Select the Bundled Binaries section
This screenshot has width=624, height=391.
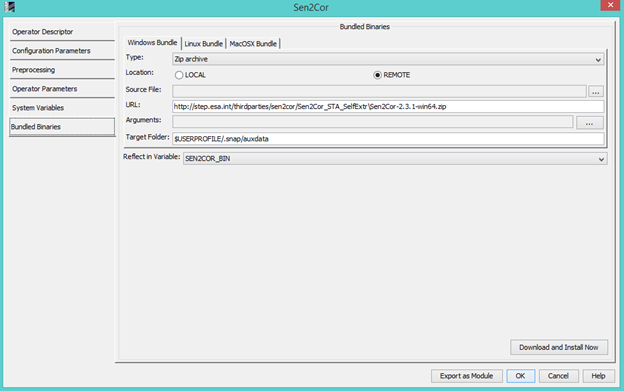point(62,127)
